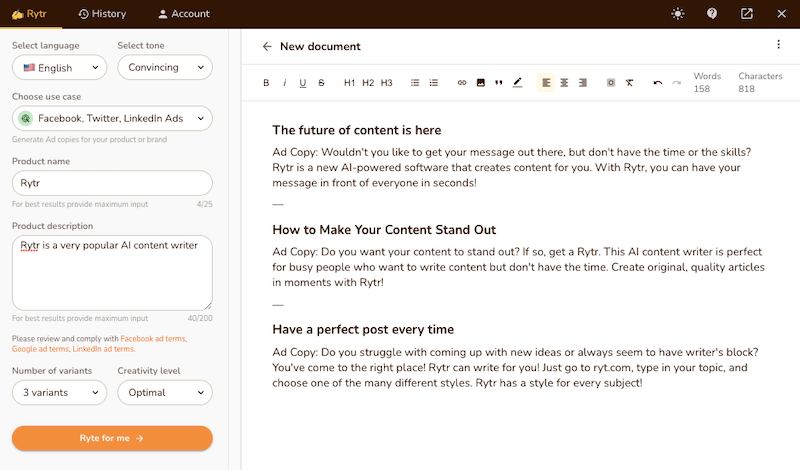Open the LinkedIn ad terms link
Screen dimensions: 800x470
103,349
